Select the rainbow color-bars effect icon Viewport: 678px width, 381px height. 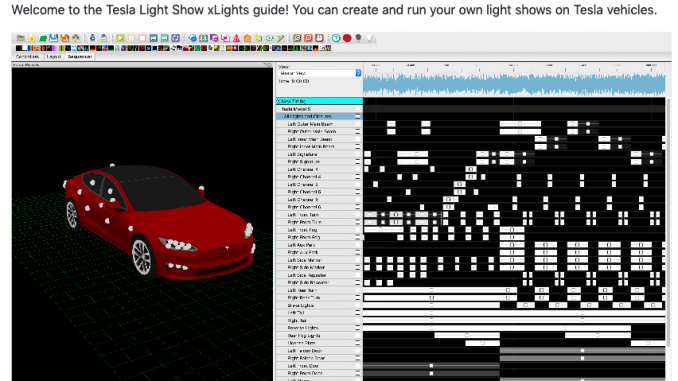30,48
